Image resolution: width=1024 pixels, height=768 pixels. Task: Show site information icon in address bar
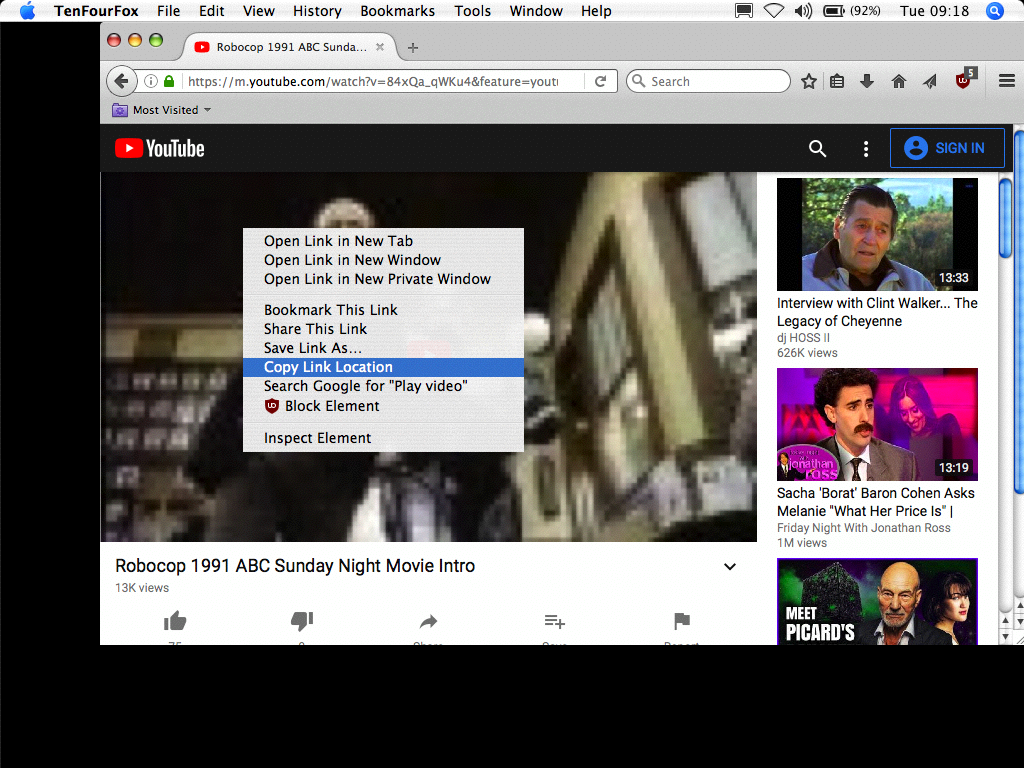(151, 82)
